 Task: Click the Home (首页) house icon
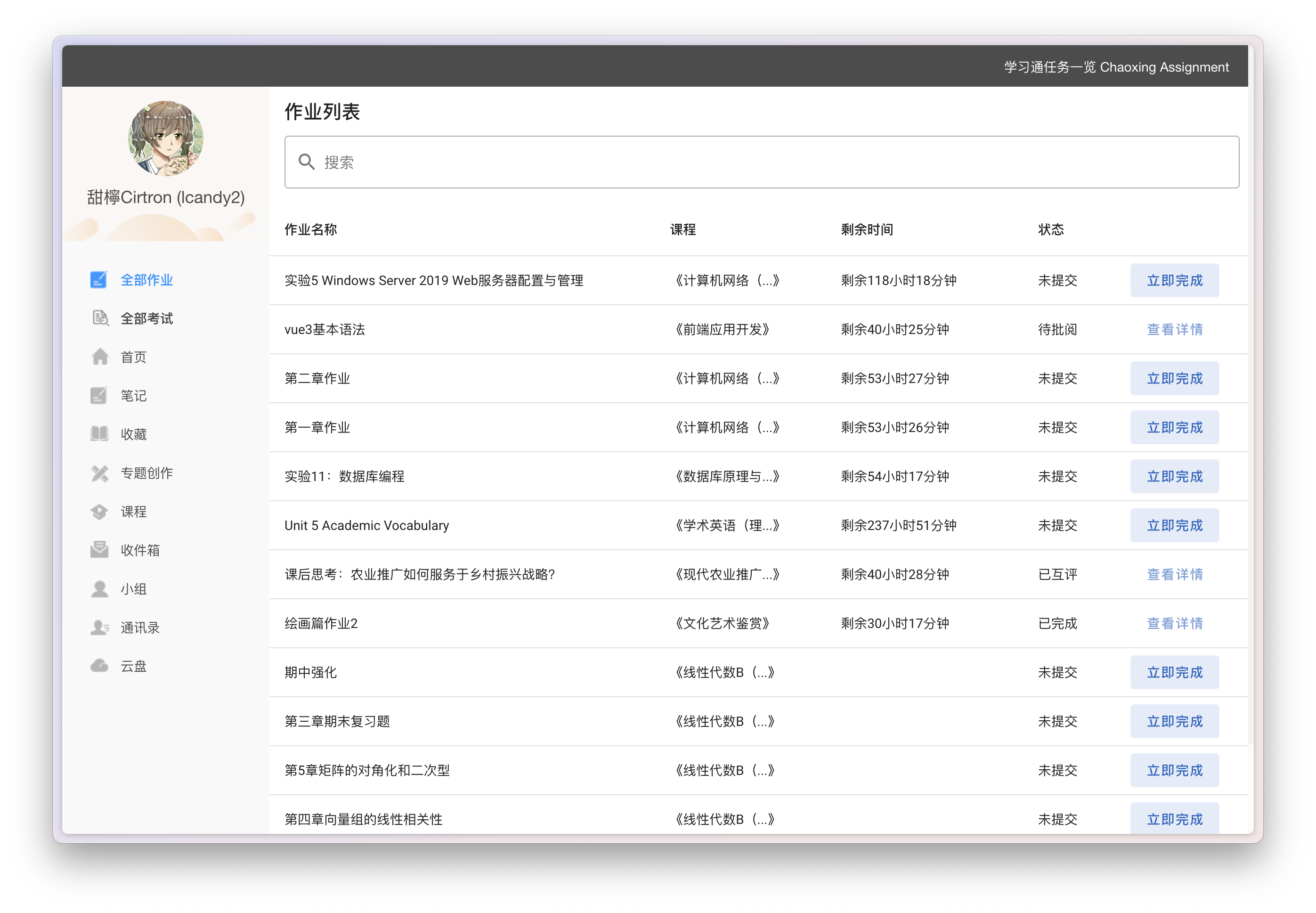pos(100,356)
